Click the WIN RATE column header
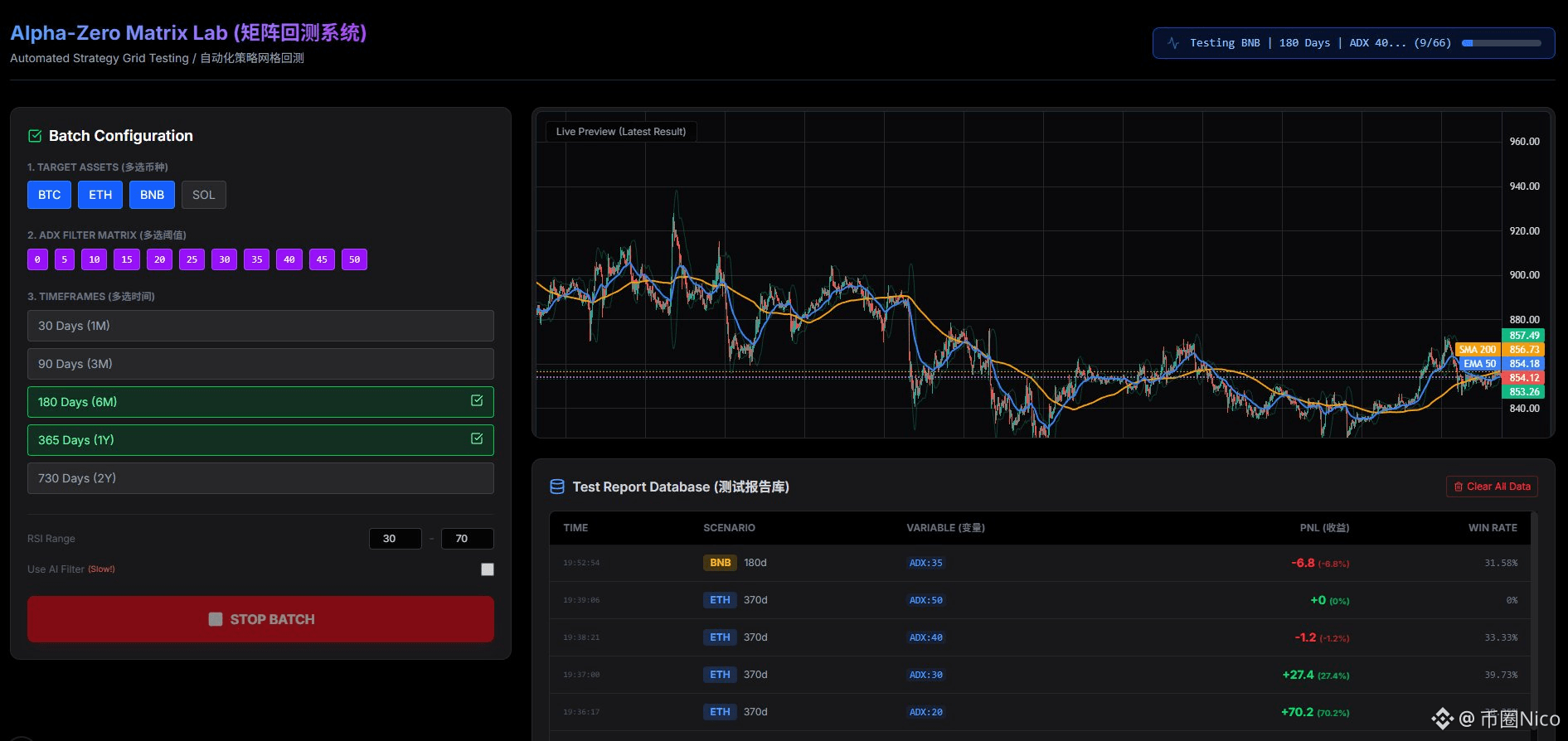This screenshot has height=741, width=1568. coord(1493,528)
